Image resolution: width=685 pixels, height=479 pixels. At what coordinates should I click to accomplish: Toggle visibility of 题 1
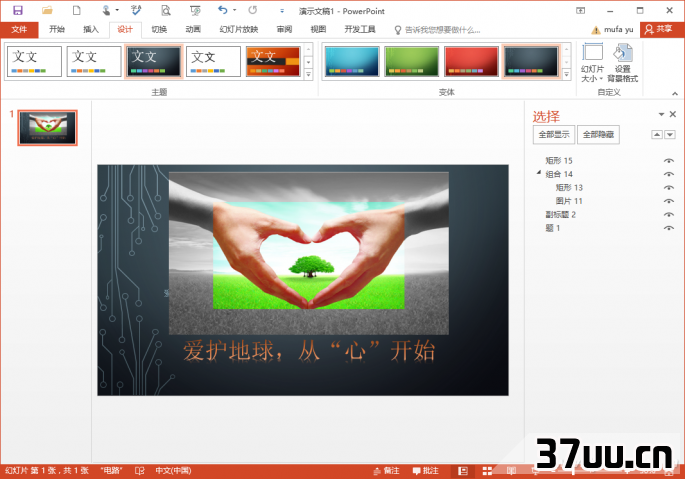[x=668, y=228]
